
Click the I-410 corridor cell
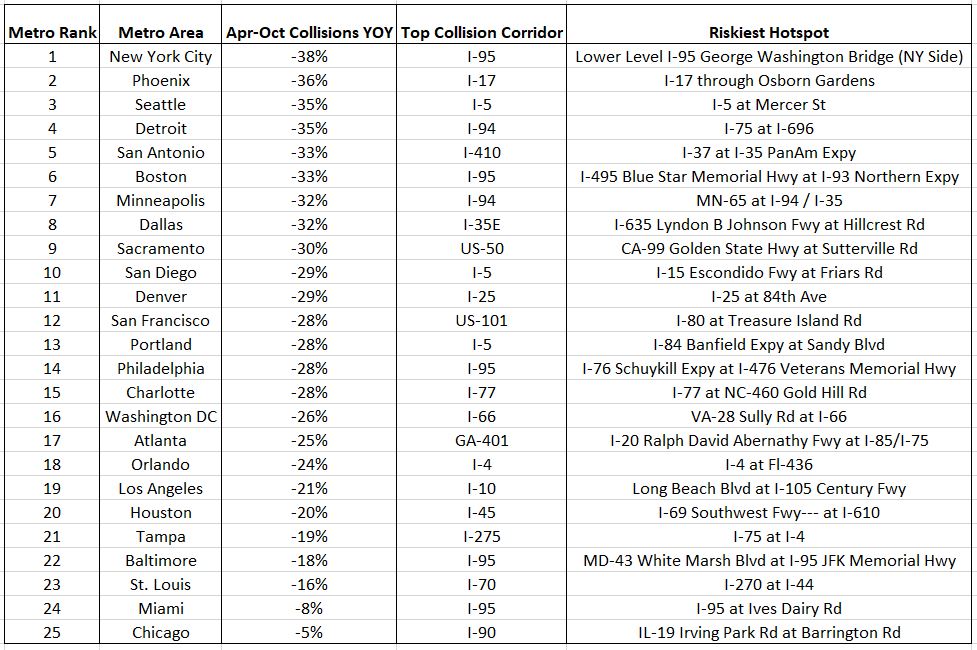482,153
